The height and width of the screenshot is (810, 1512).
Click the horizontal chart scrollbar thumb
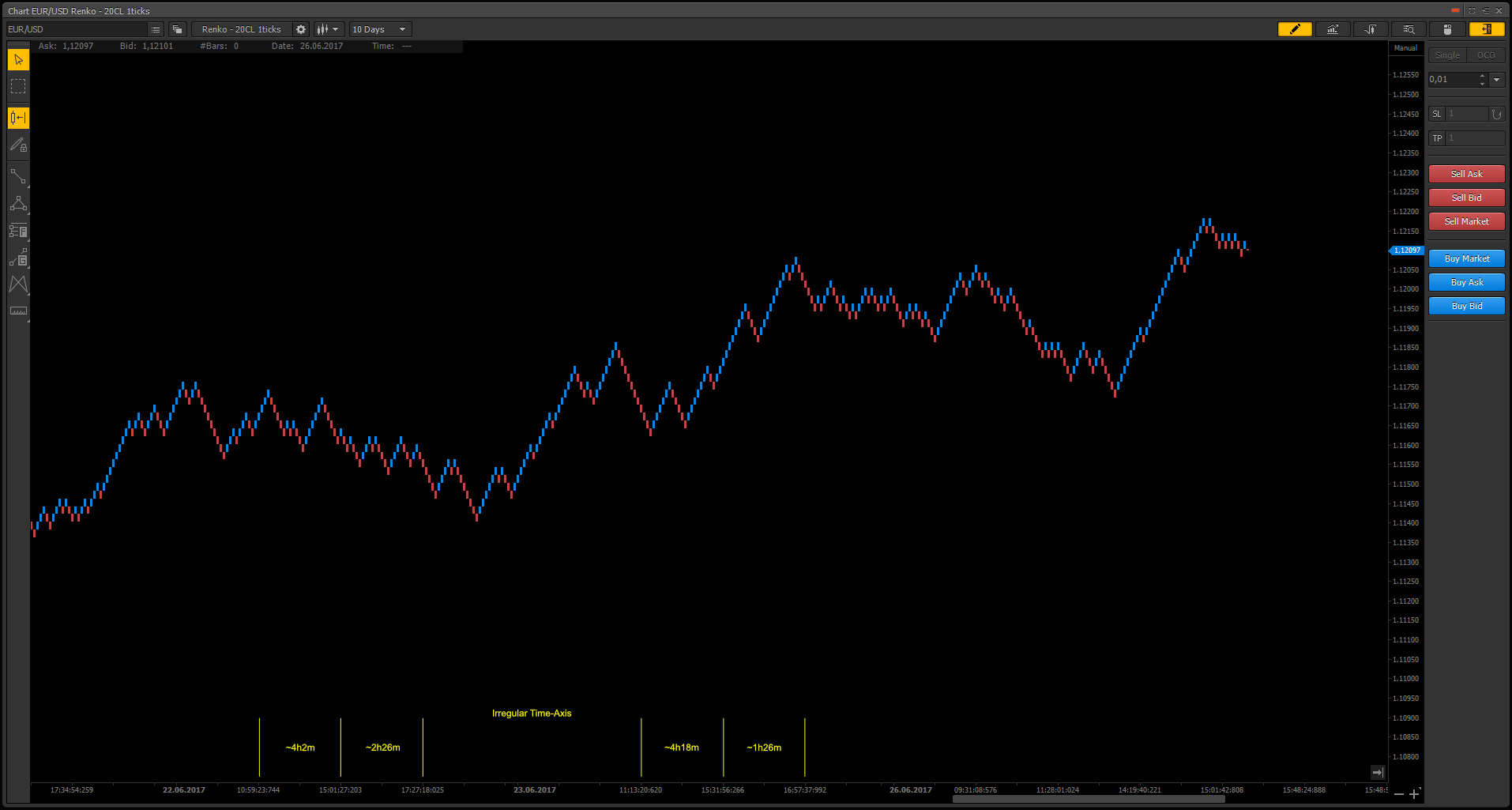click(1089, 798)
